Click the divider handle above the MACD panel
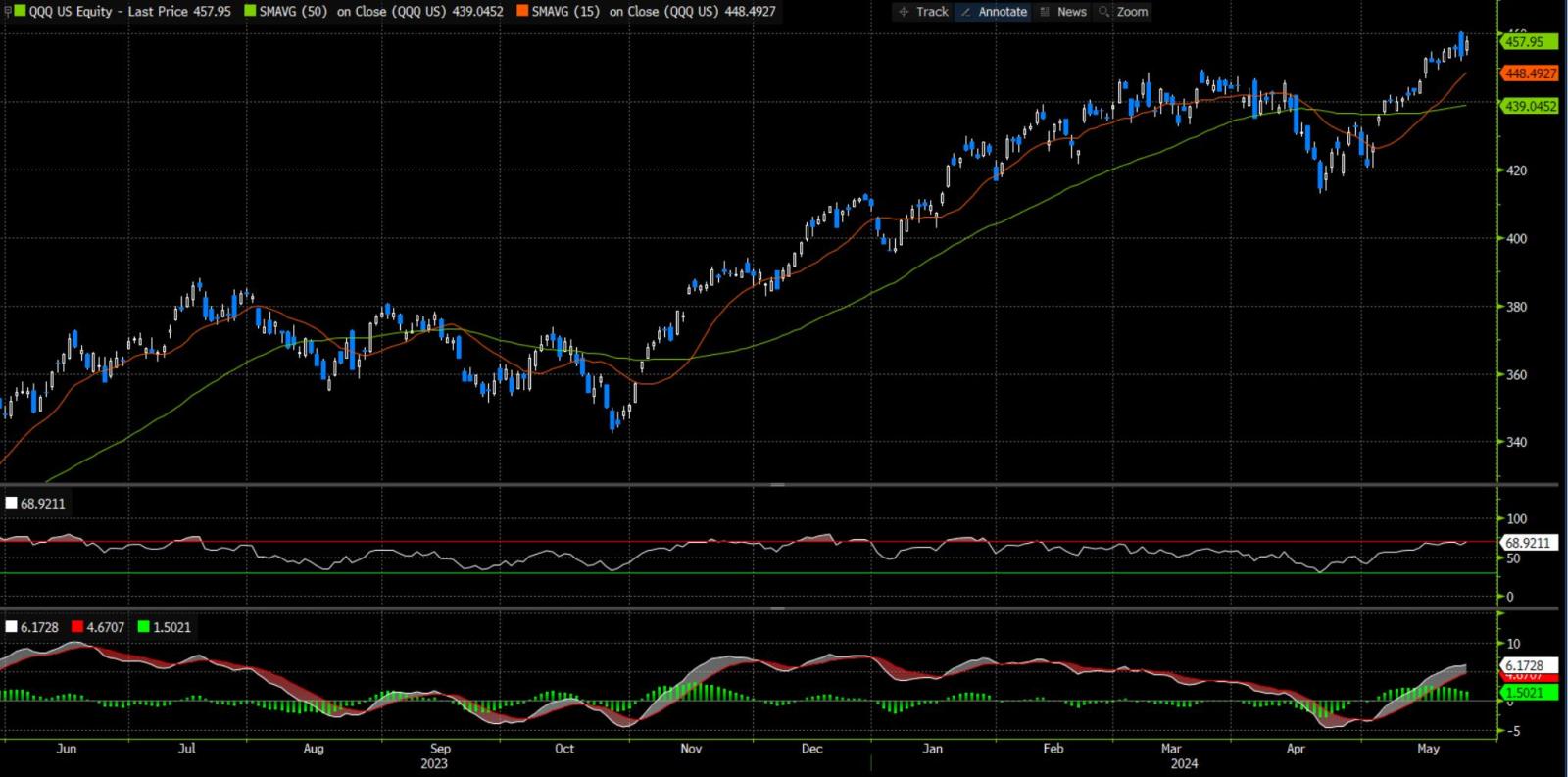Screen dimensions: 1568x777 click(x=777, y=608)
